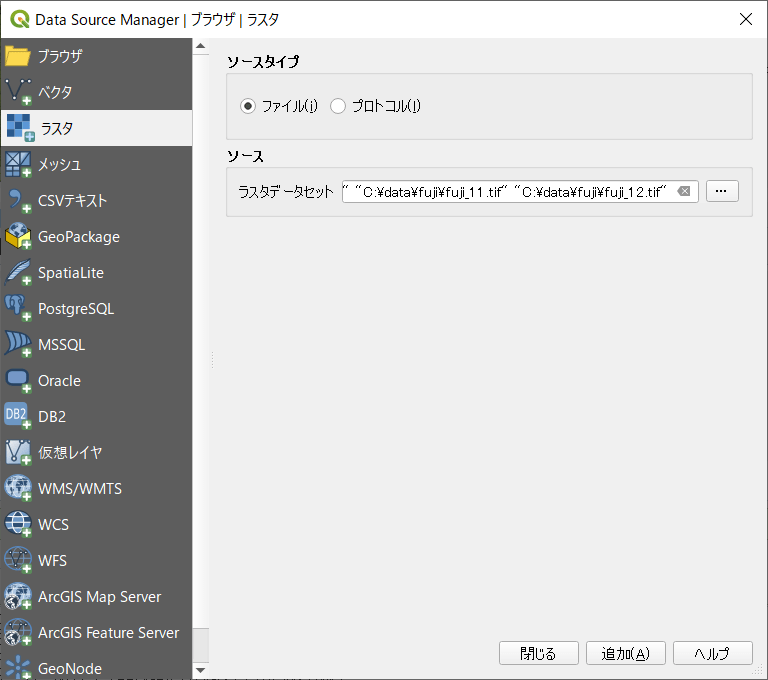
Task: Select the ラスタ raster checkerboard icon
Action: (x=20, y=128)
